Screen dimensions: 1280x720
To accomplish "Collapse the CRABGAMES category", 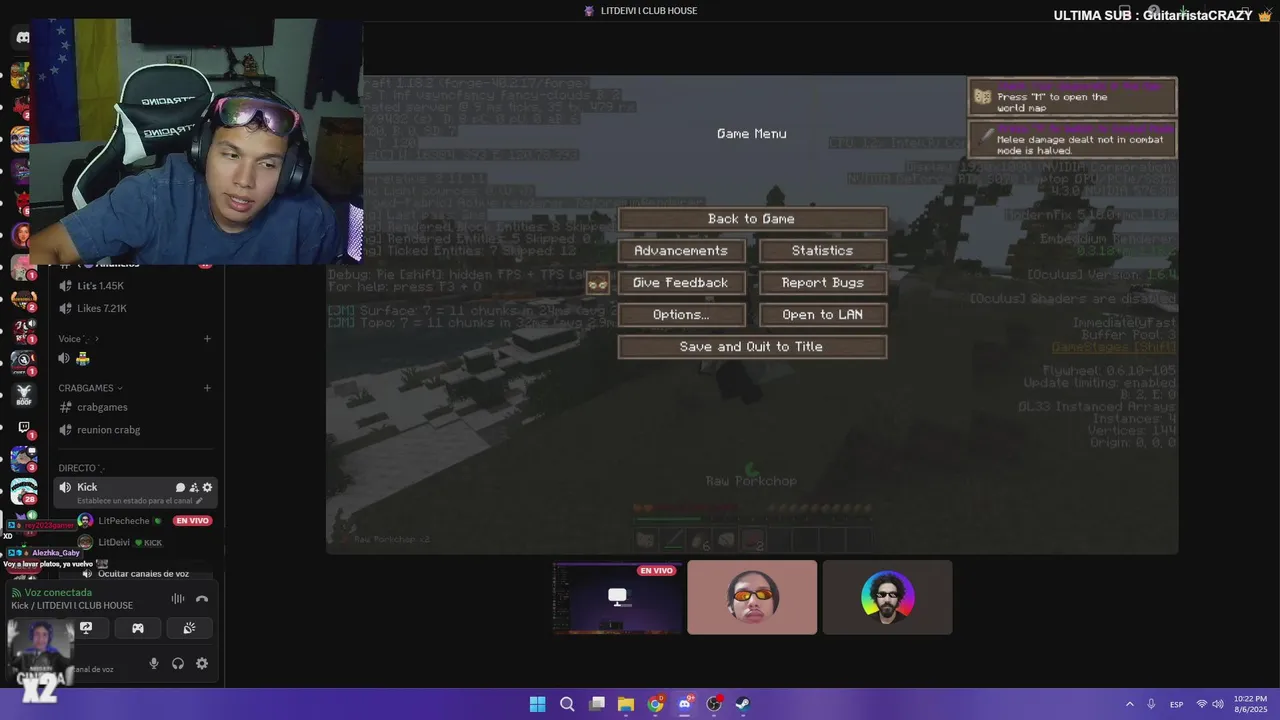I will point(90,388).
